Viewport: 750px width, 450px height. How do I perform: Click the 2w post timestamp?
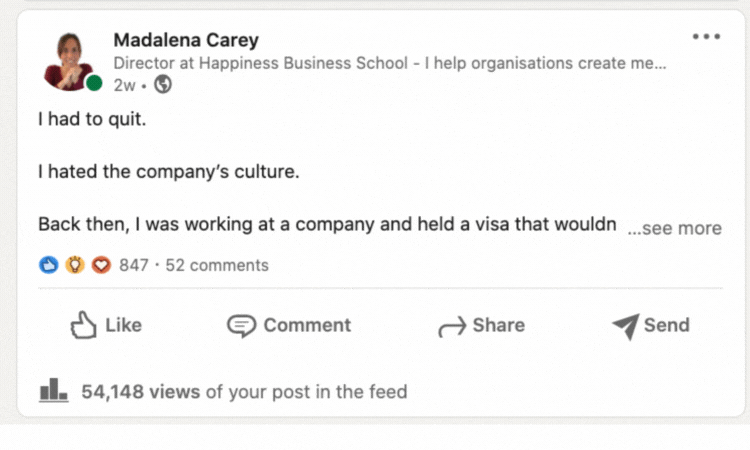[124, 85]
